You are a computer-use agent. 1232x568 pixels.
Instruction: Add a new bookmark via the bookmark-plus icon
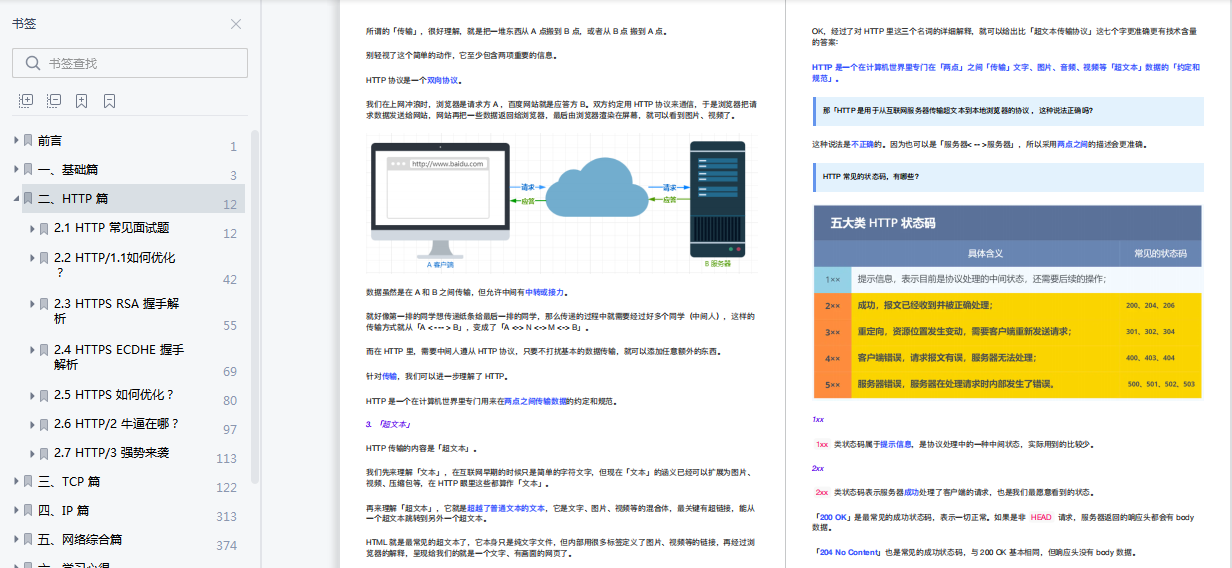tap(82, 101)
